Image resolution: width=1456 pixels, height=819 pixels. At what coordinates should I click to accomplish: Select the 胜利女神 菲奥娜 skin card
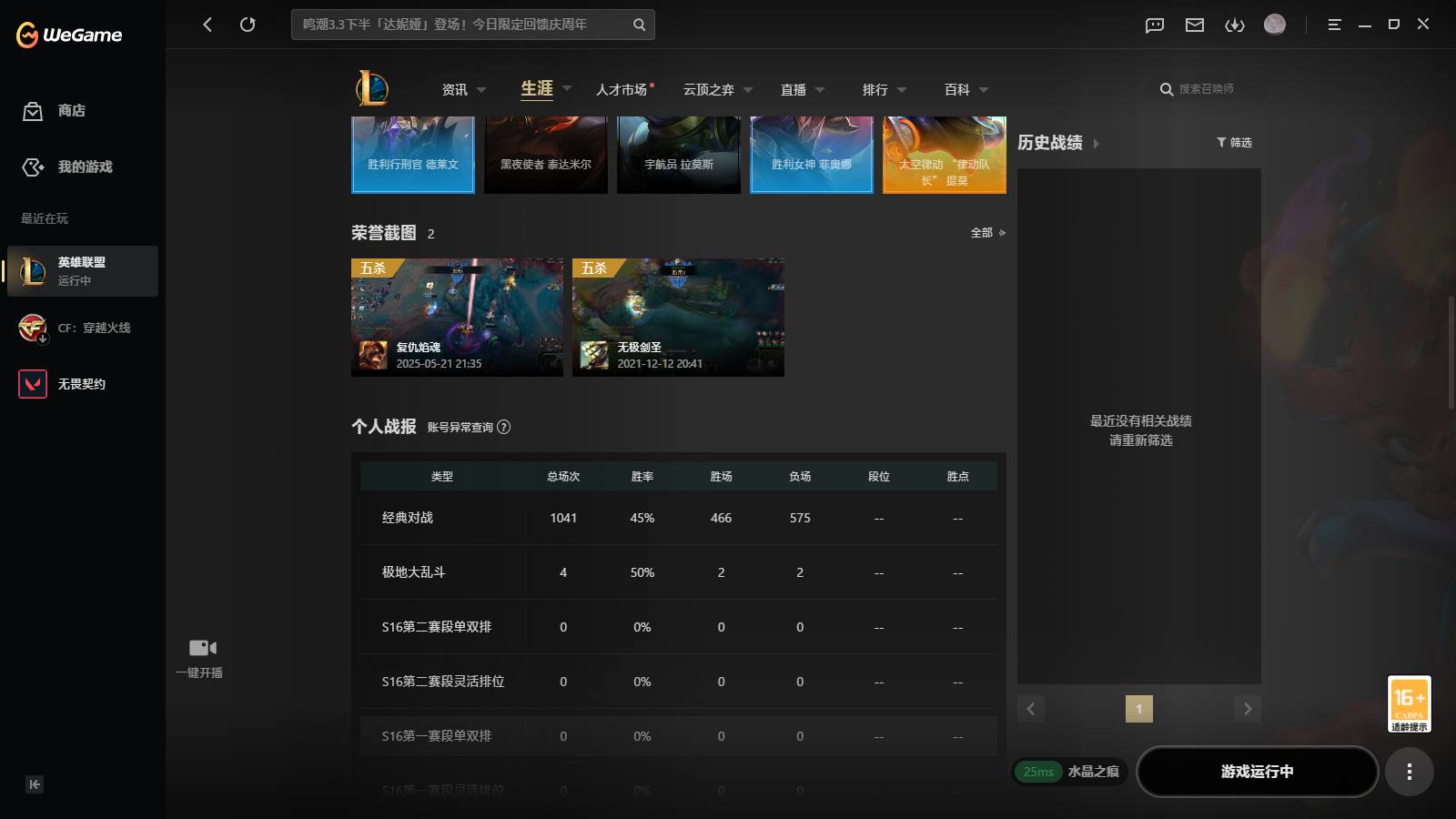(812, 155)
